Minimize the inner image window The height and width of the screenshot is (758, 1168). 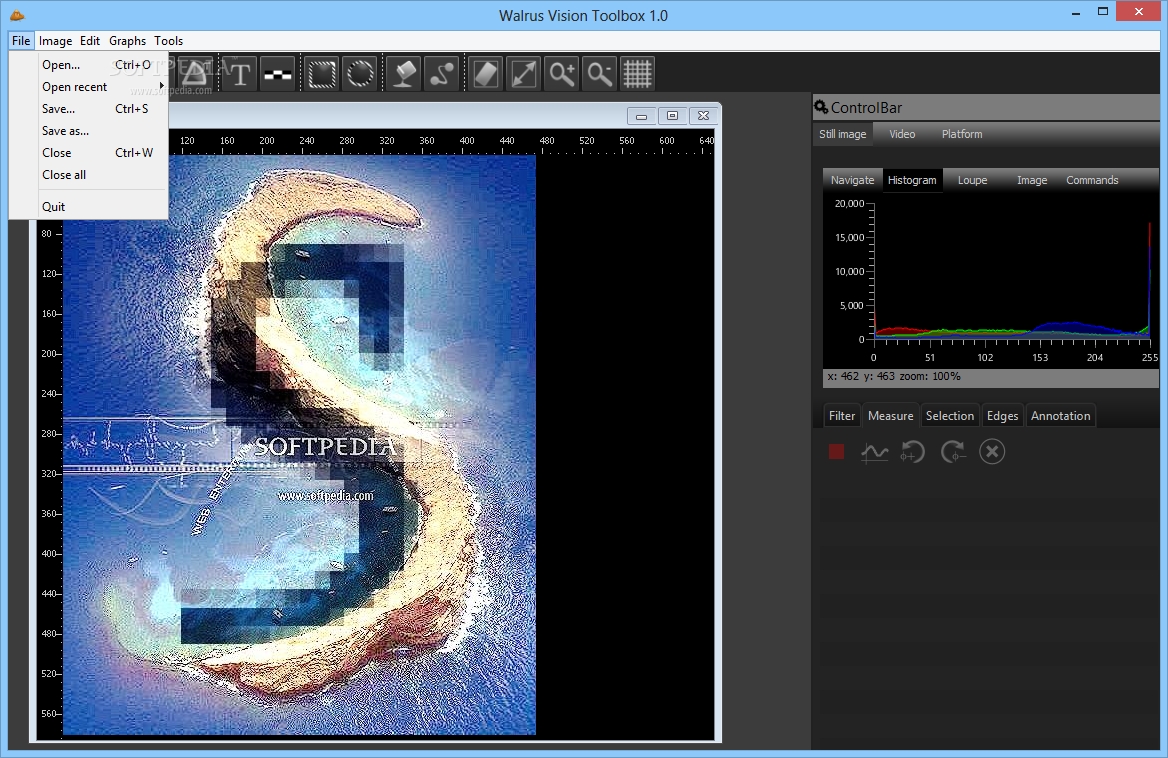[x=641, y=116]
